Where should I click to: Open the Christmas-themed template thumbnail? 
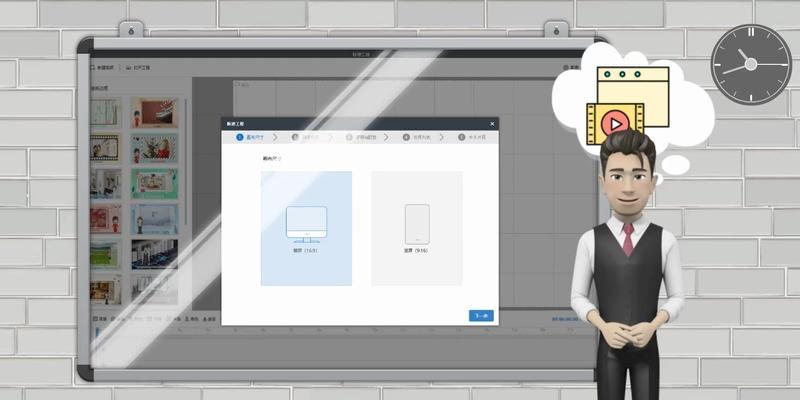pyautogui.click(x=154, y=148)
